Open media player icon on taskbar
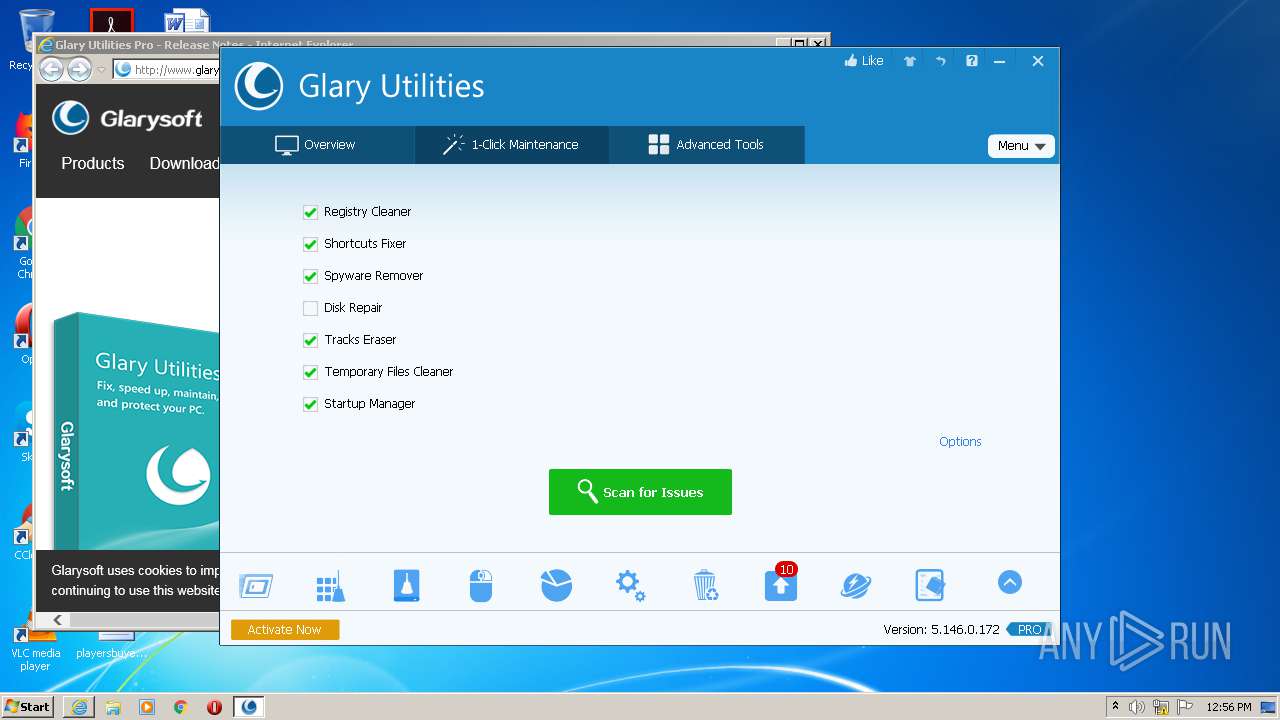The image size is (1280, 720). (147, 707)
